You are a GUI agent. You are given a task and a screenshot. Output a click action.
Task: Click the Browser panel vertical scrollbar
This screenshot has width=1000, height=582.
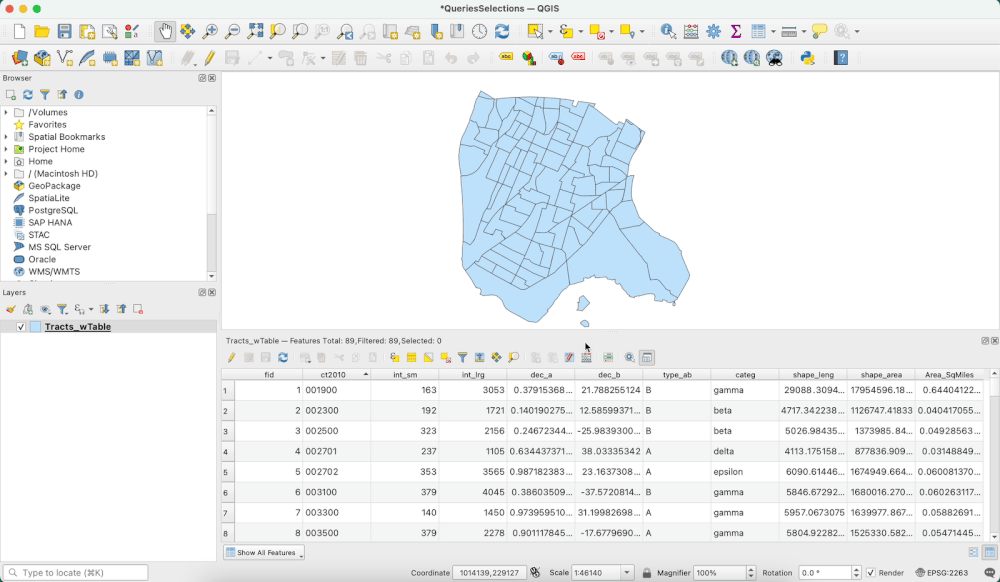point(211,194)
